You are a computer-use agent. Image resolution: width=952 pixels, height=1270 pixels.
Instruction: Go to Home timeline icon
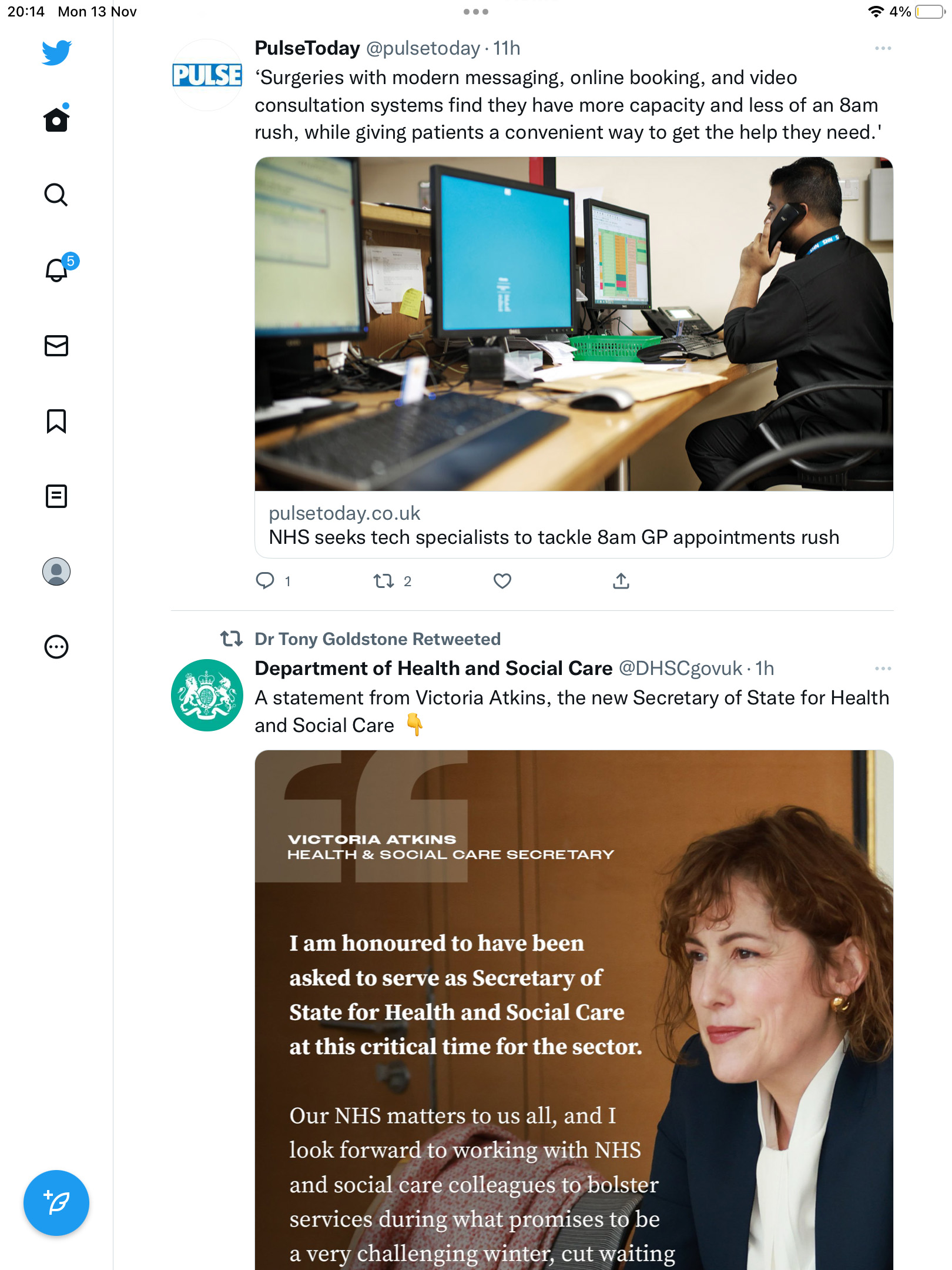(56, 119)
